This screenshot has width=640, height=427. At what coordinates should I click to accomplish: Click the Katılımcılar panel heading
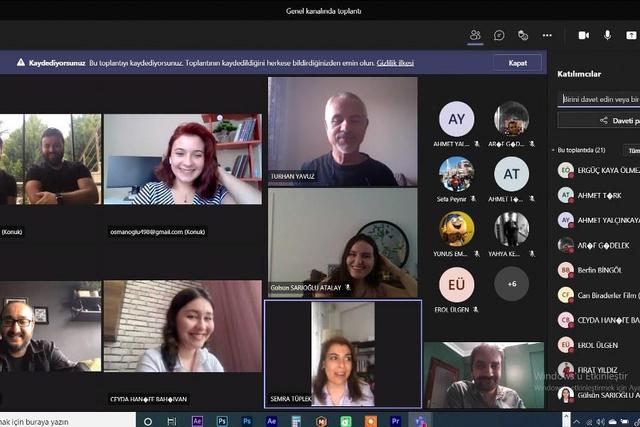coord(579,74)
